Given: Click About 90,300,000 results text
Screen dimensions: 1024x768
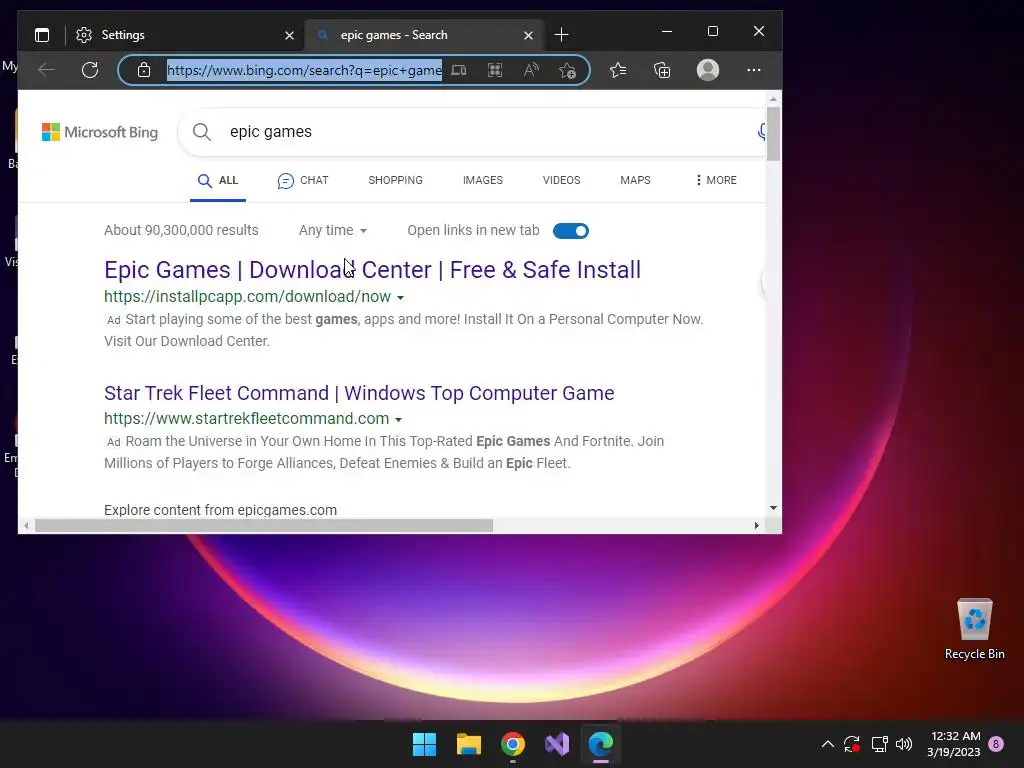Looking at the screenshot, I should [x=181, y=231].
